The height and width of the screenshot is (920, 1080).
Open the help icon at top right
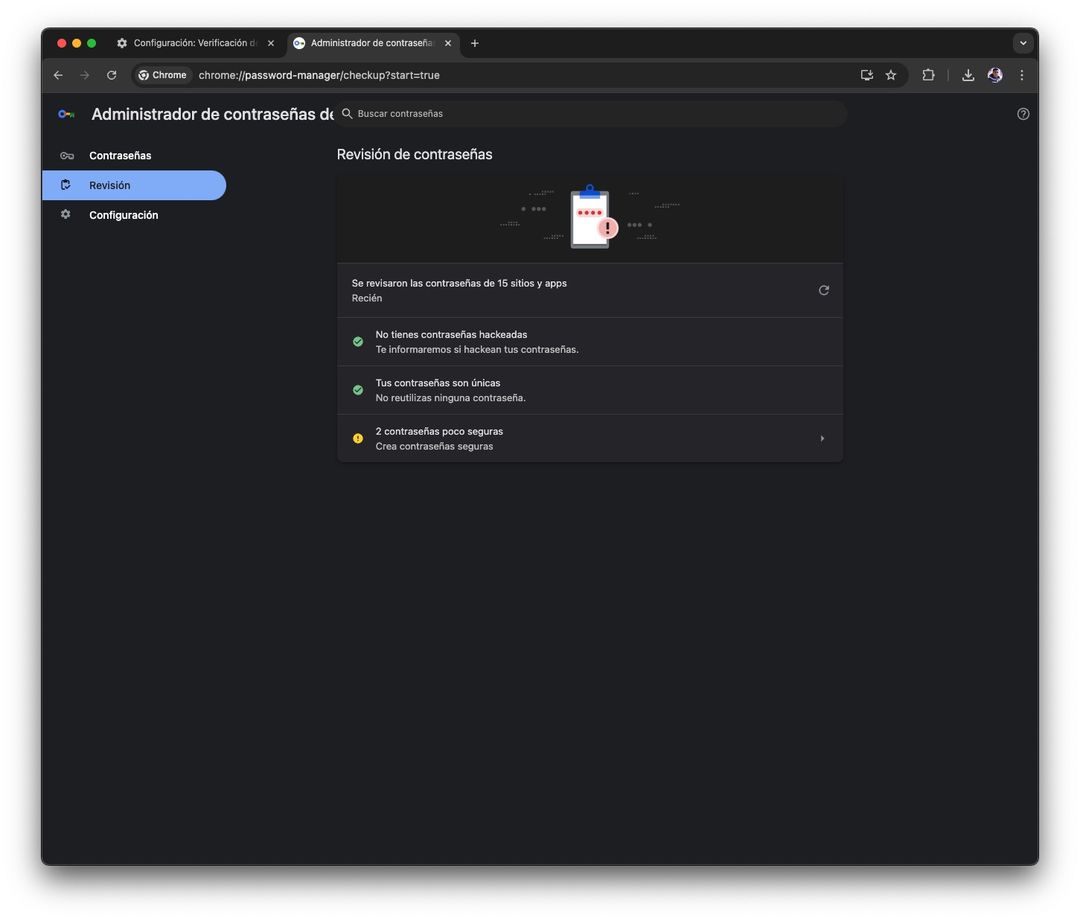pyautogui.click(x=1023, y=113)
